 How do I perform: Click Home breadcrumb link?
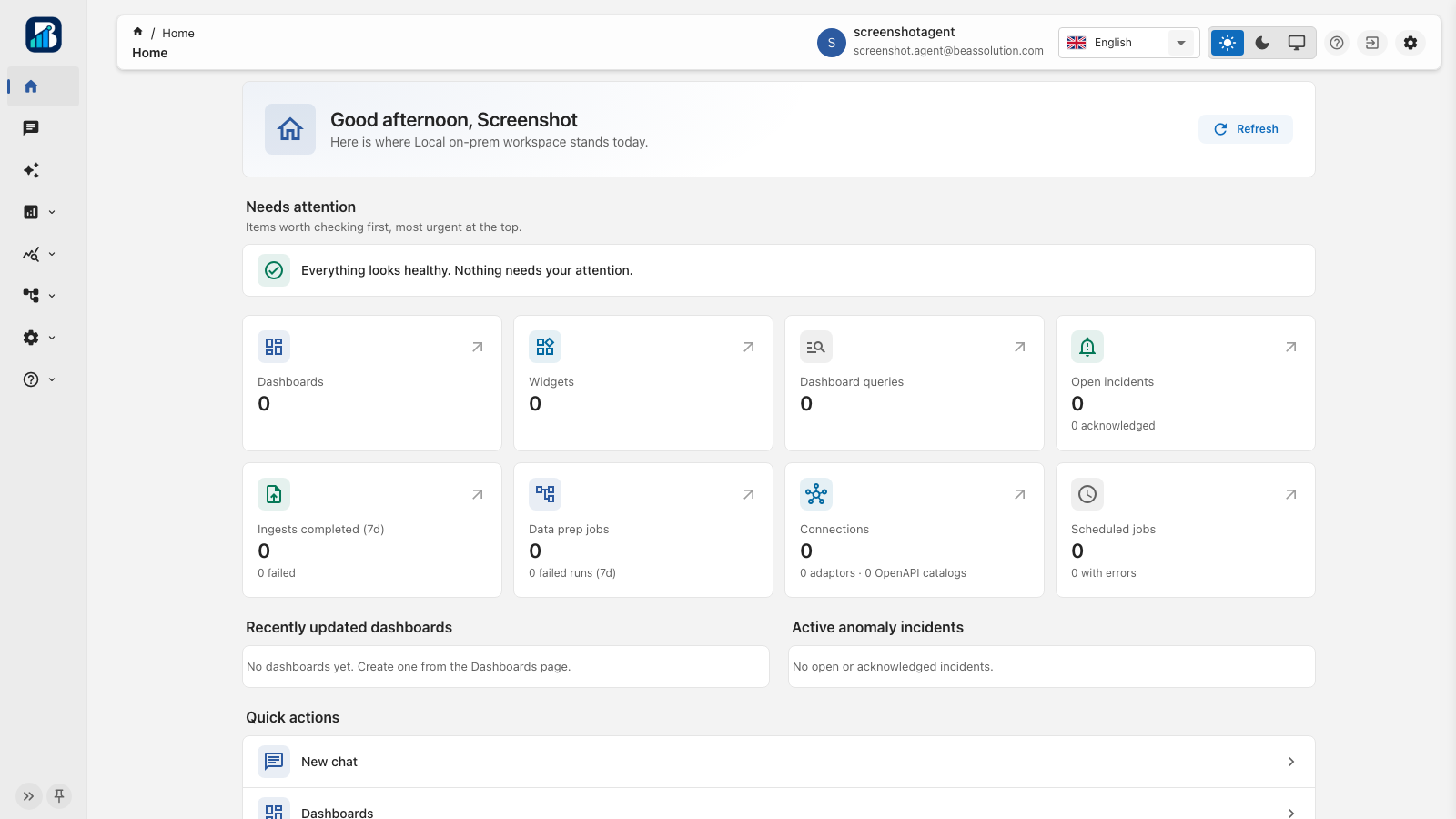click(x=178, y=33)
